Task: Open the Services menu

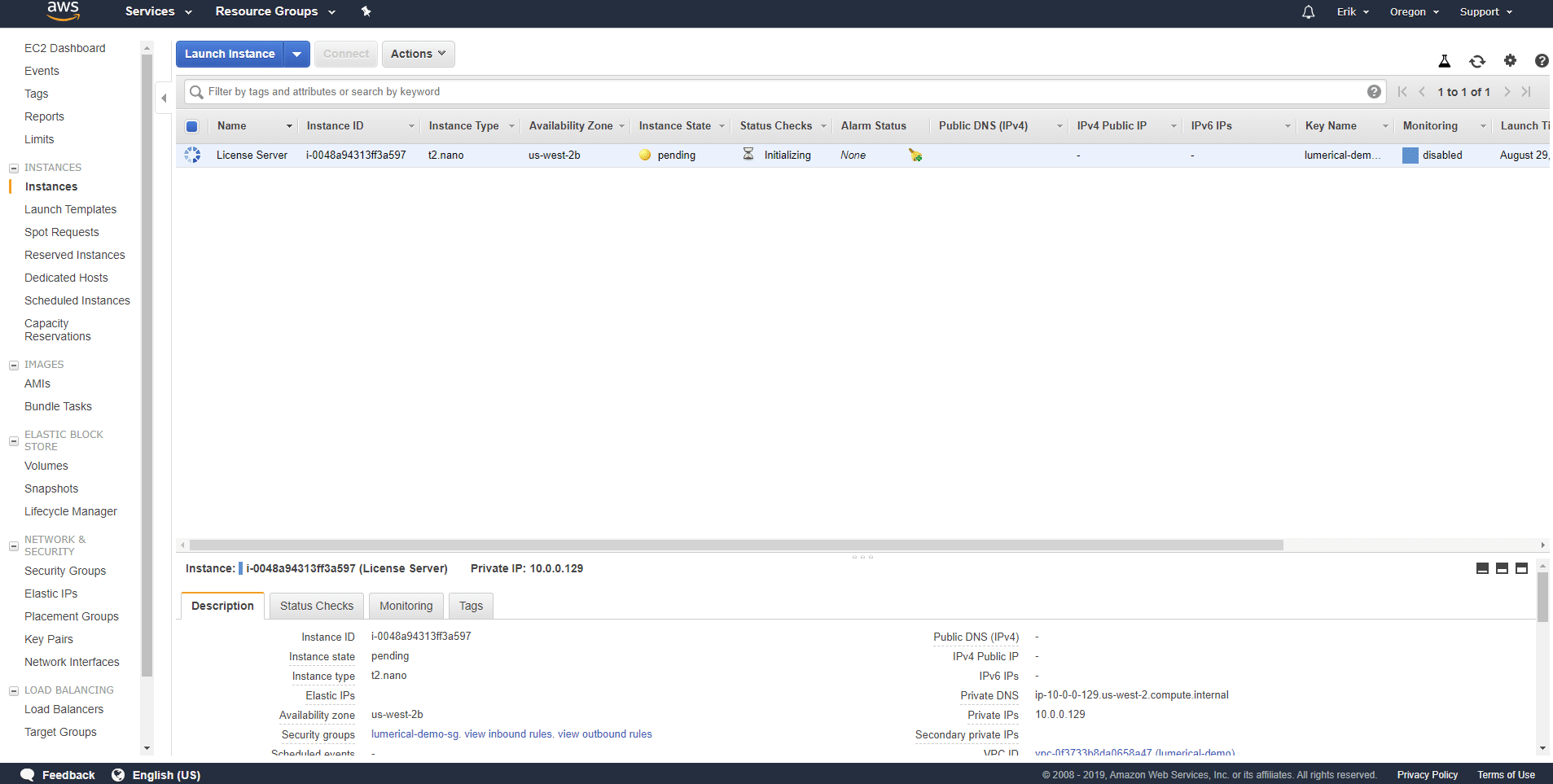Action: pyautogui.click(x=159, y=11)
